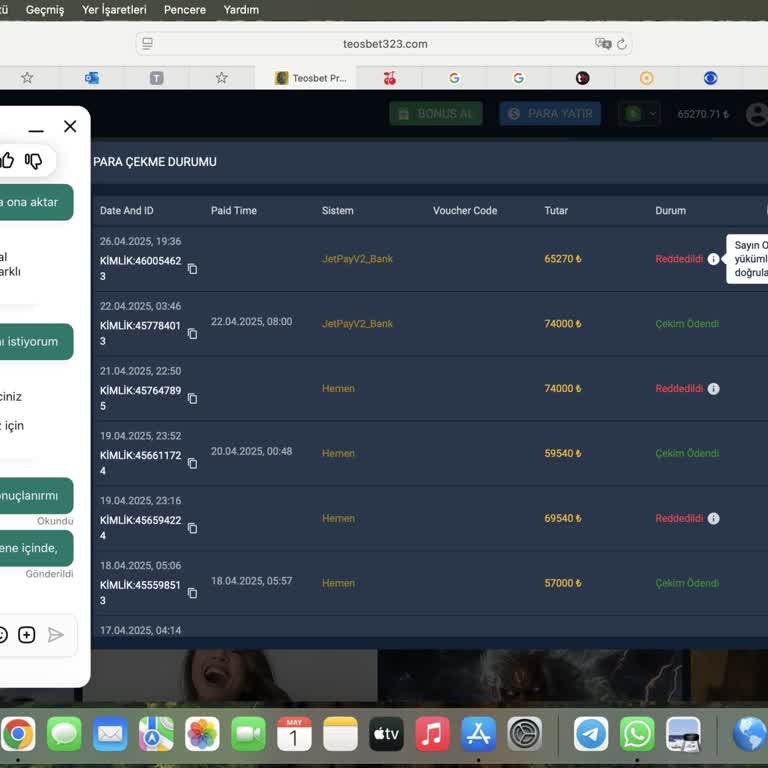This screenshot has width=768, height=768.
Task: Click the teosbet323.com address field
Action: point(385,44)
